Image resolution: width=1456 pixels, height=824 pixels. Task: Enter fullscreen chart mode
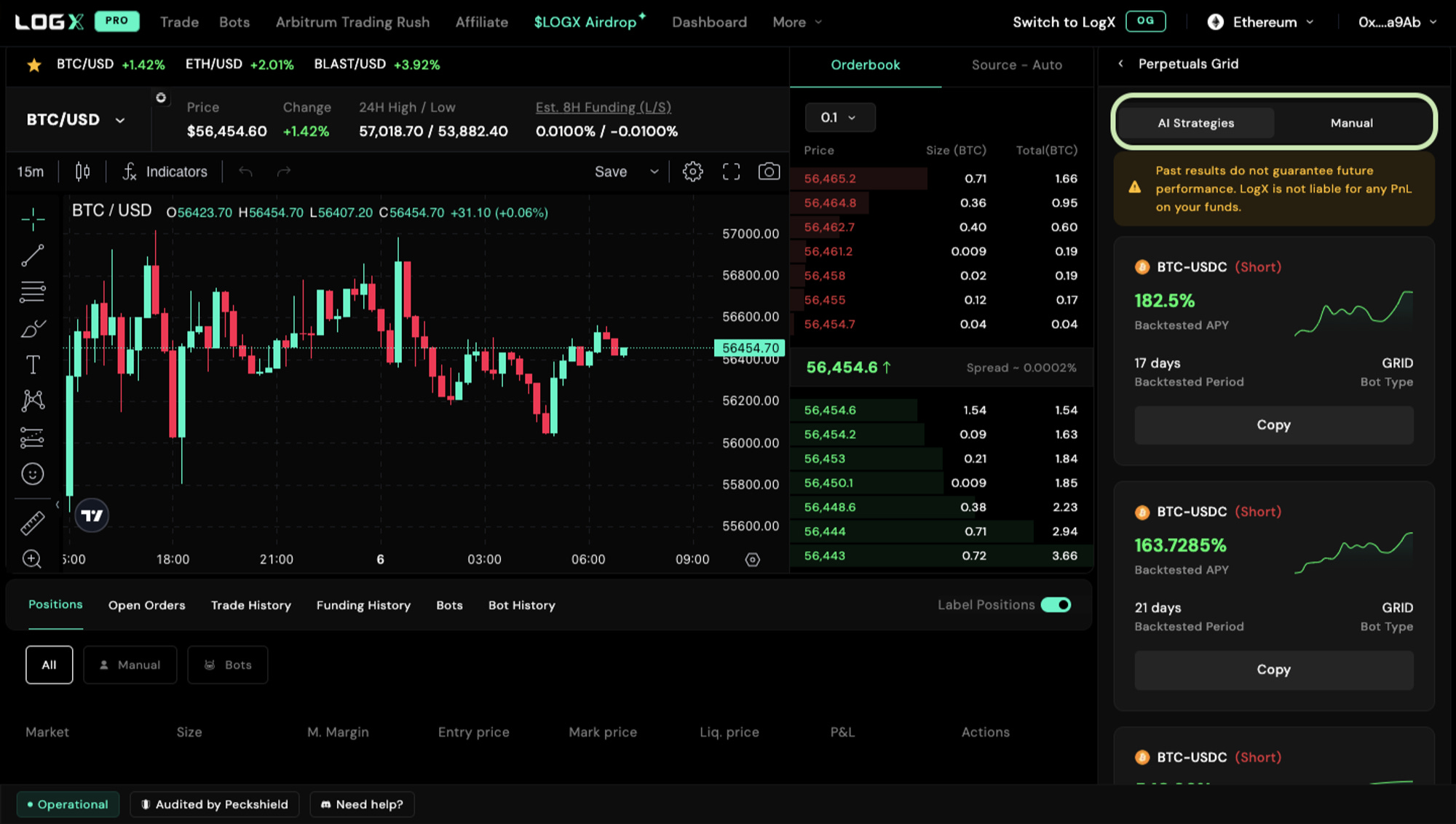[x=731, y=172]
